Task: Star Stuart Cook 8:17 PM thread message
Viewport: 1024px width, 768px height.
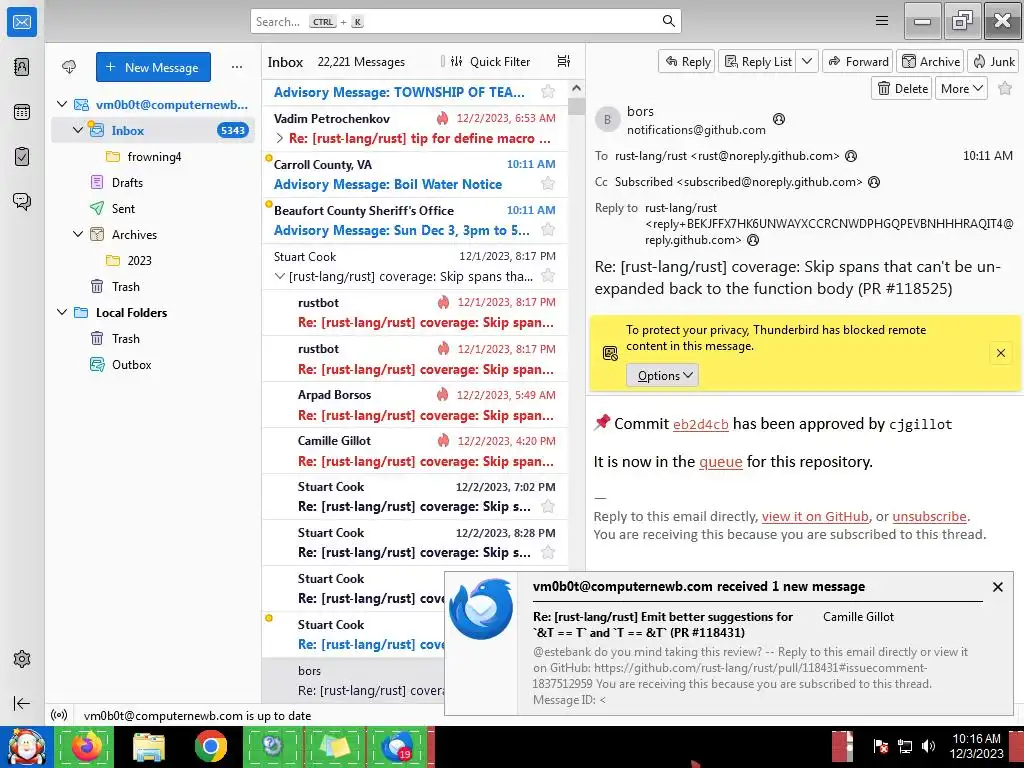Action: tap(548, 276)
